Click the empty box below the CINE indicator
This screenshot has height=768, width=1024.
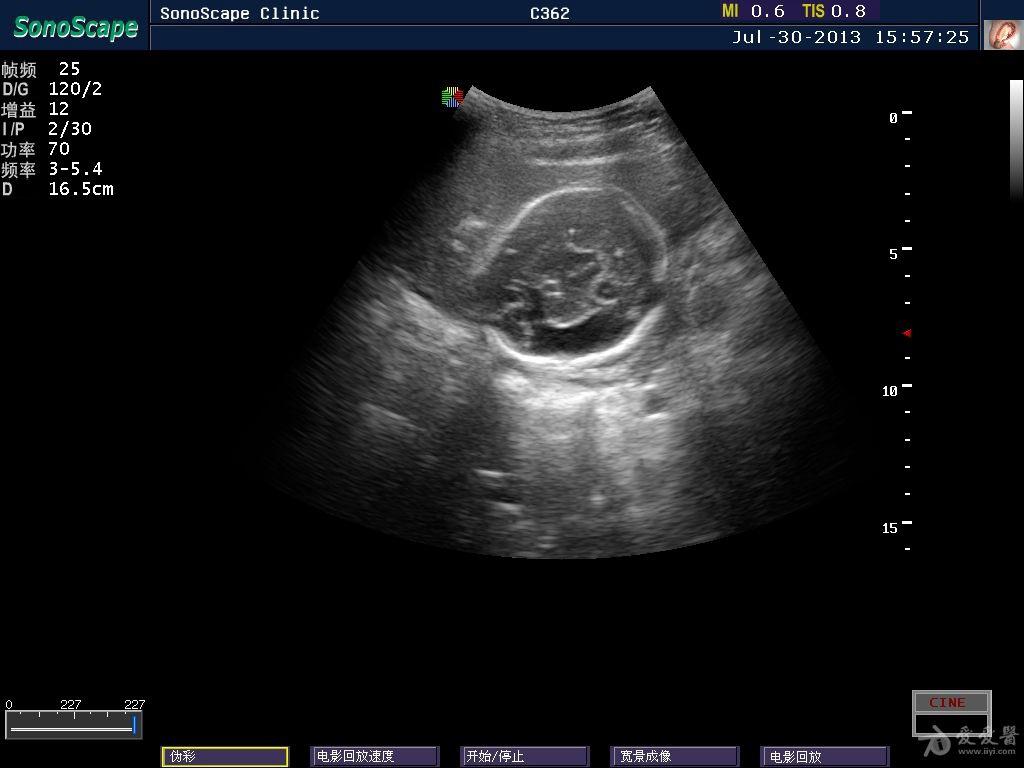point(951,724)
